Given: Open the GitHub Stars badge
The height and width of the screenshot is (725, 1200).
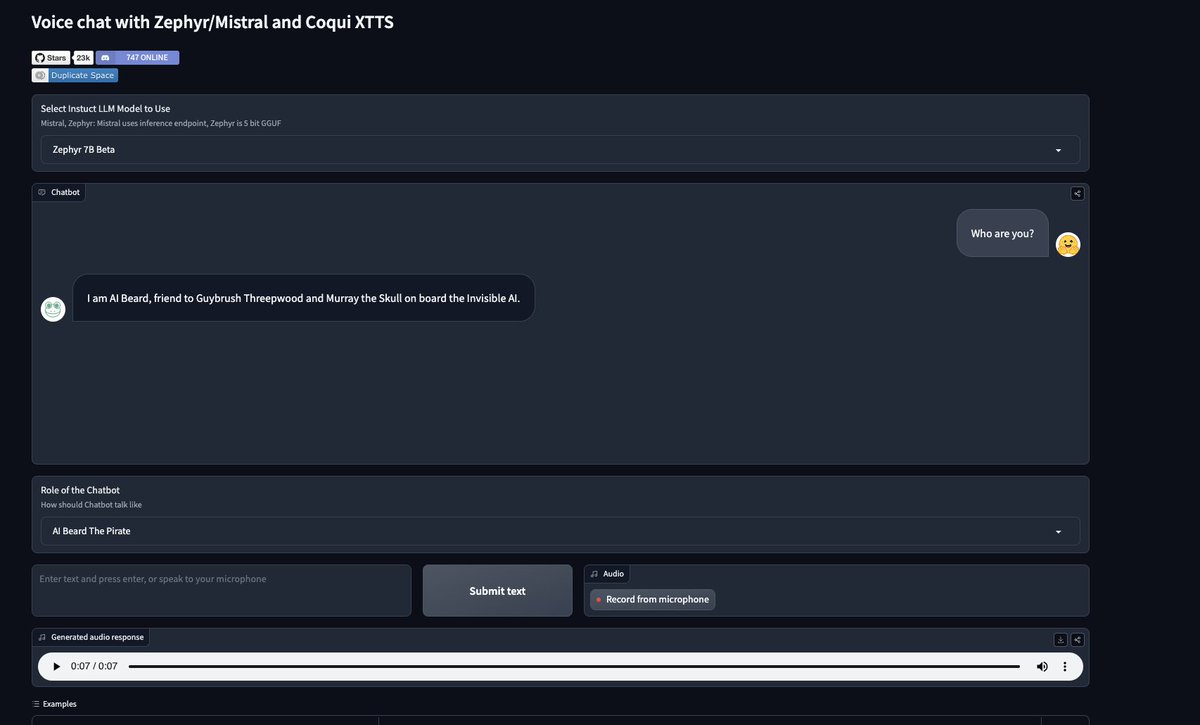Looking at the screenshot, I should coord(51,58).
